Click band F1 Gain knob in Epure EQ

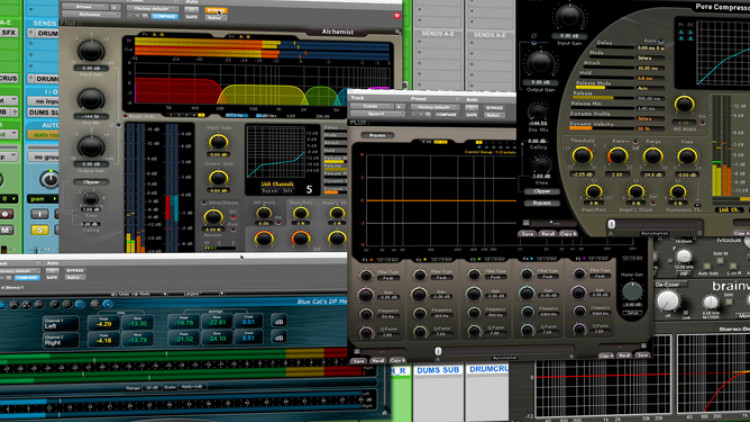[x=366, y=294]
